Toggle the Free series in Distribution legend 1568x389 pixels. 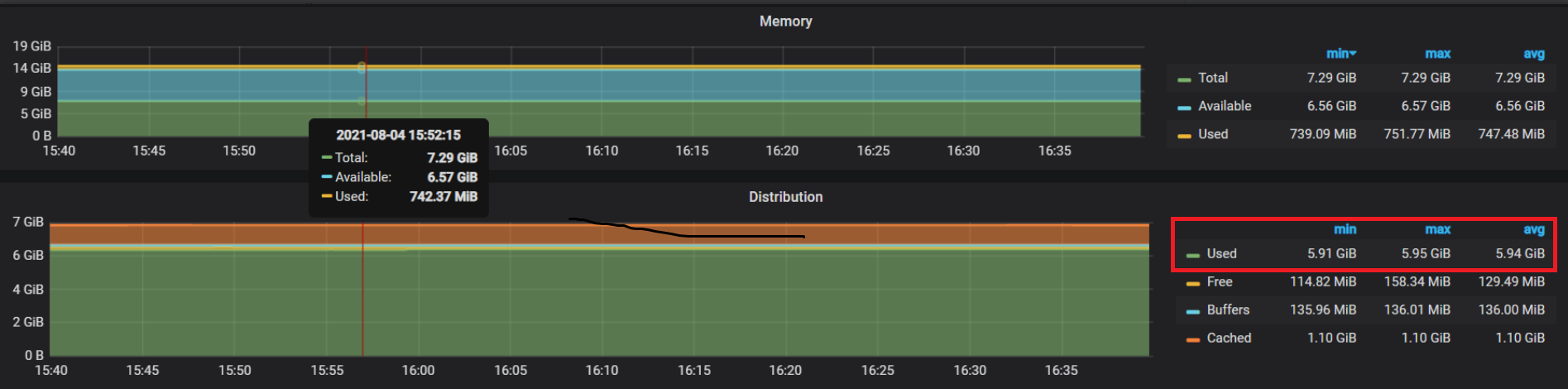1219,281
